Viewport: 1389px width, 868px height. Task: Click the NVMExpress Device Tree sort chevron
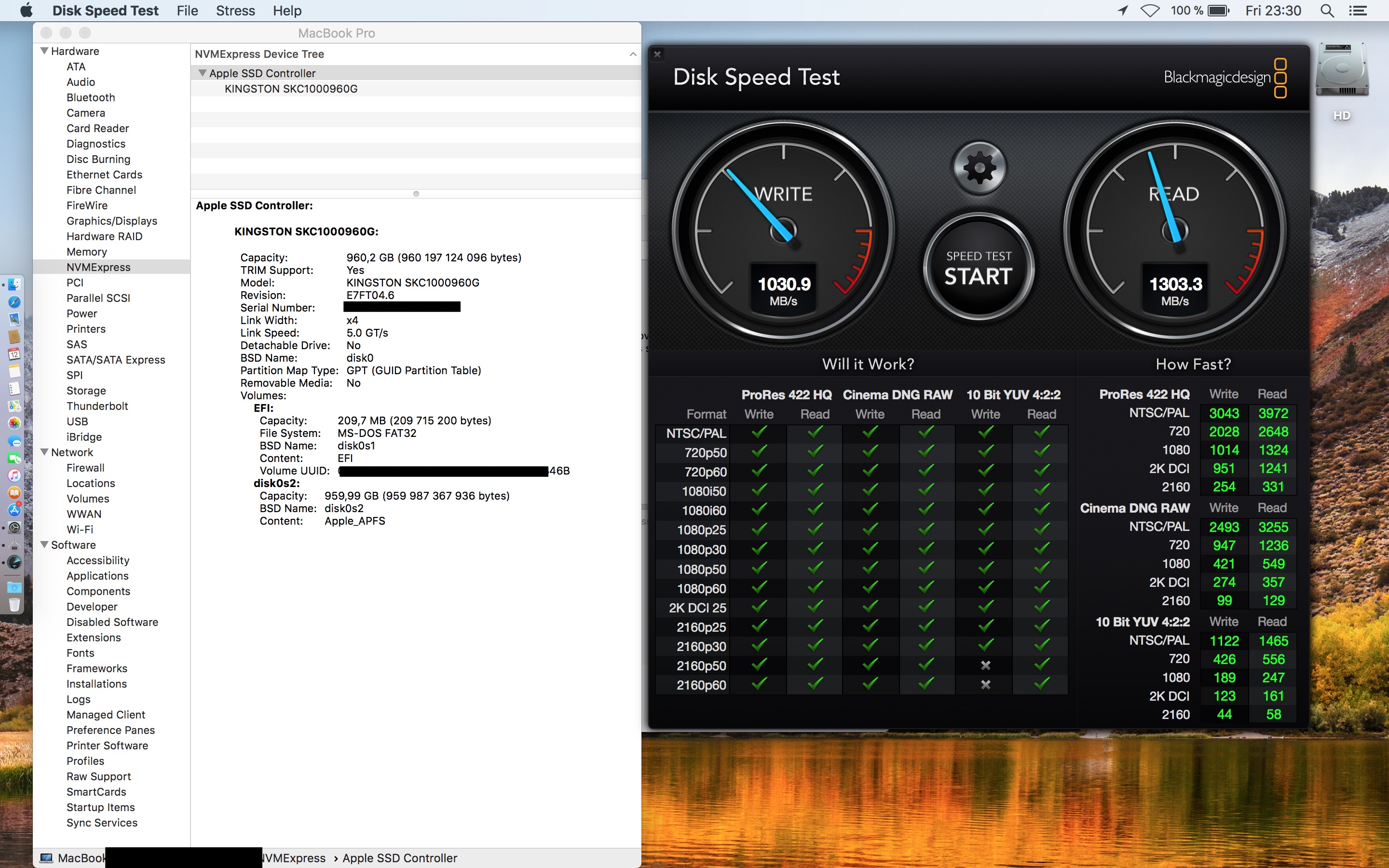click(632, 54)
